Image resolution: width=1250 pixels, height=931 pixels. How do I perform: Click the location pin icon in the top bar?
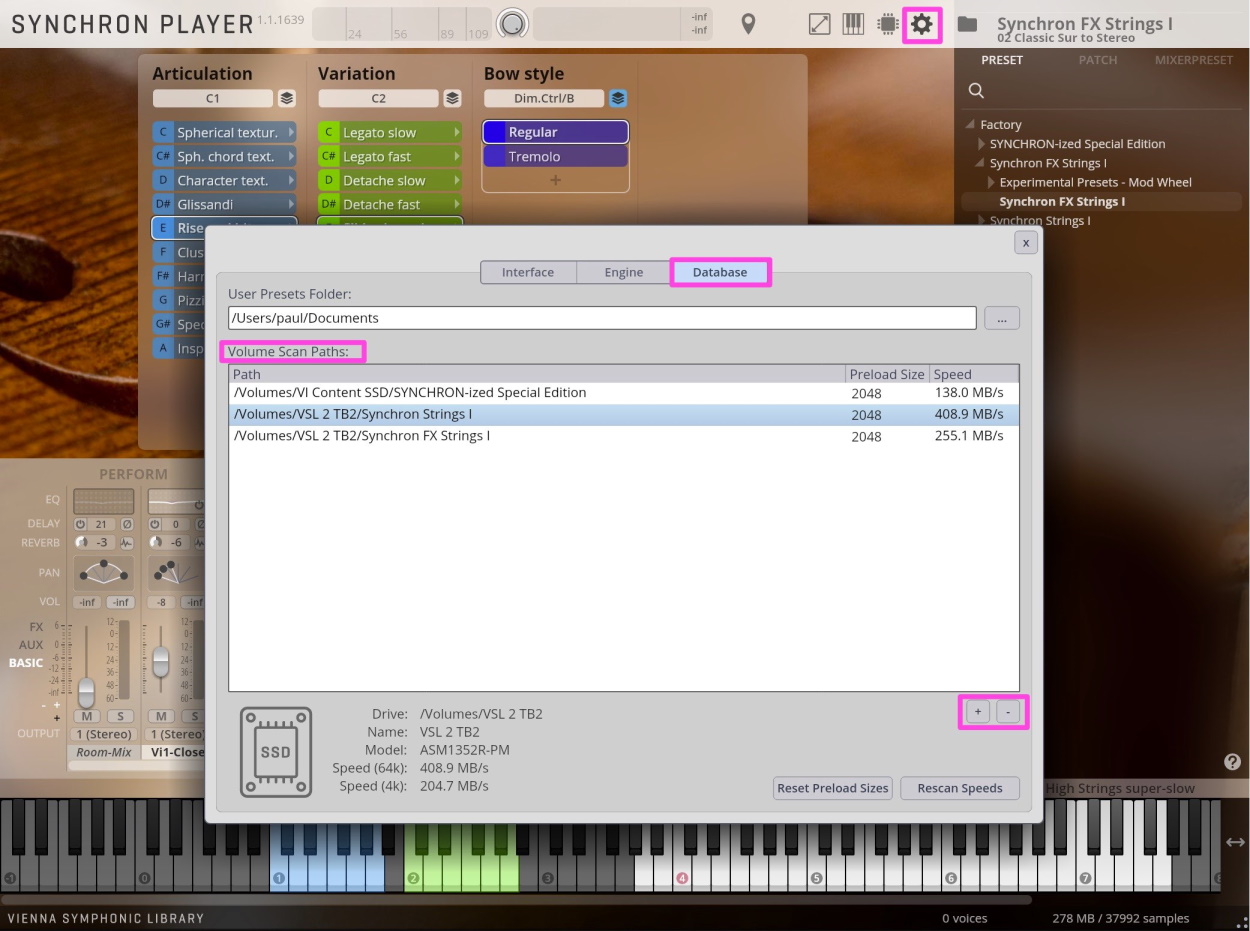coord(748,25)
